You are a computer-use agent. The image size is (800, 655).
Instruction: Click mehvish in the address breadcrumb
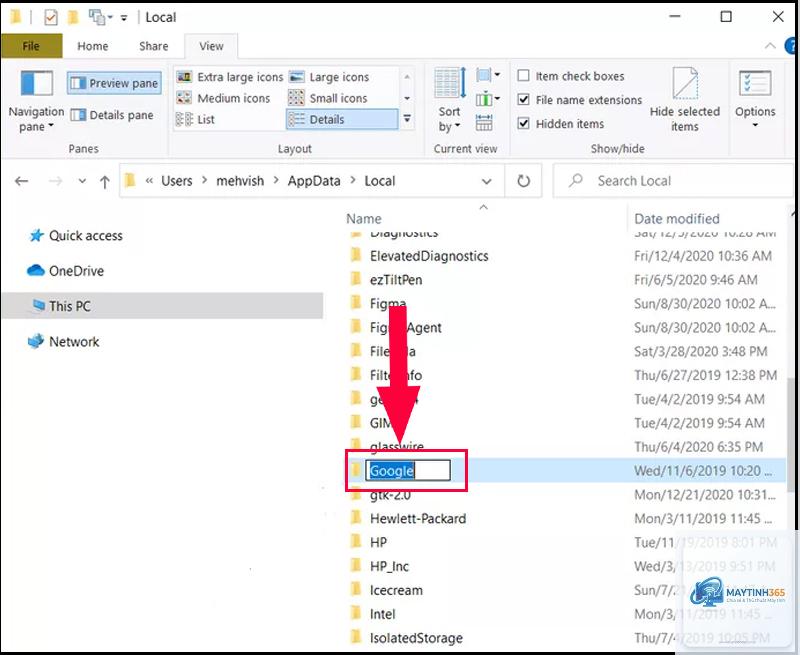(240, 181)
